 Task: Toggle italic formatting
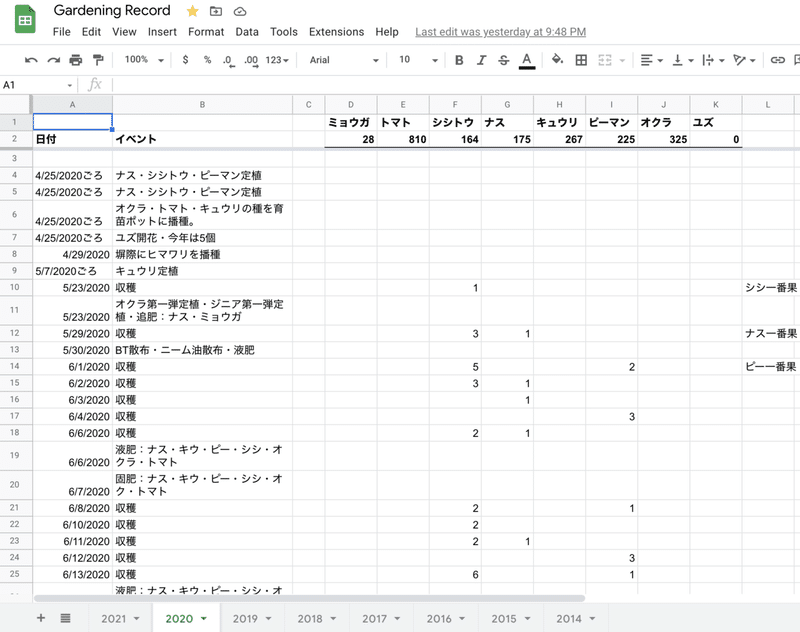tap(481, 60)
